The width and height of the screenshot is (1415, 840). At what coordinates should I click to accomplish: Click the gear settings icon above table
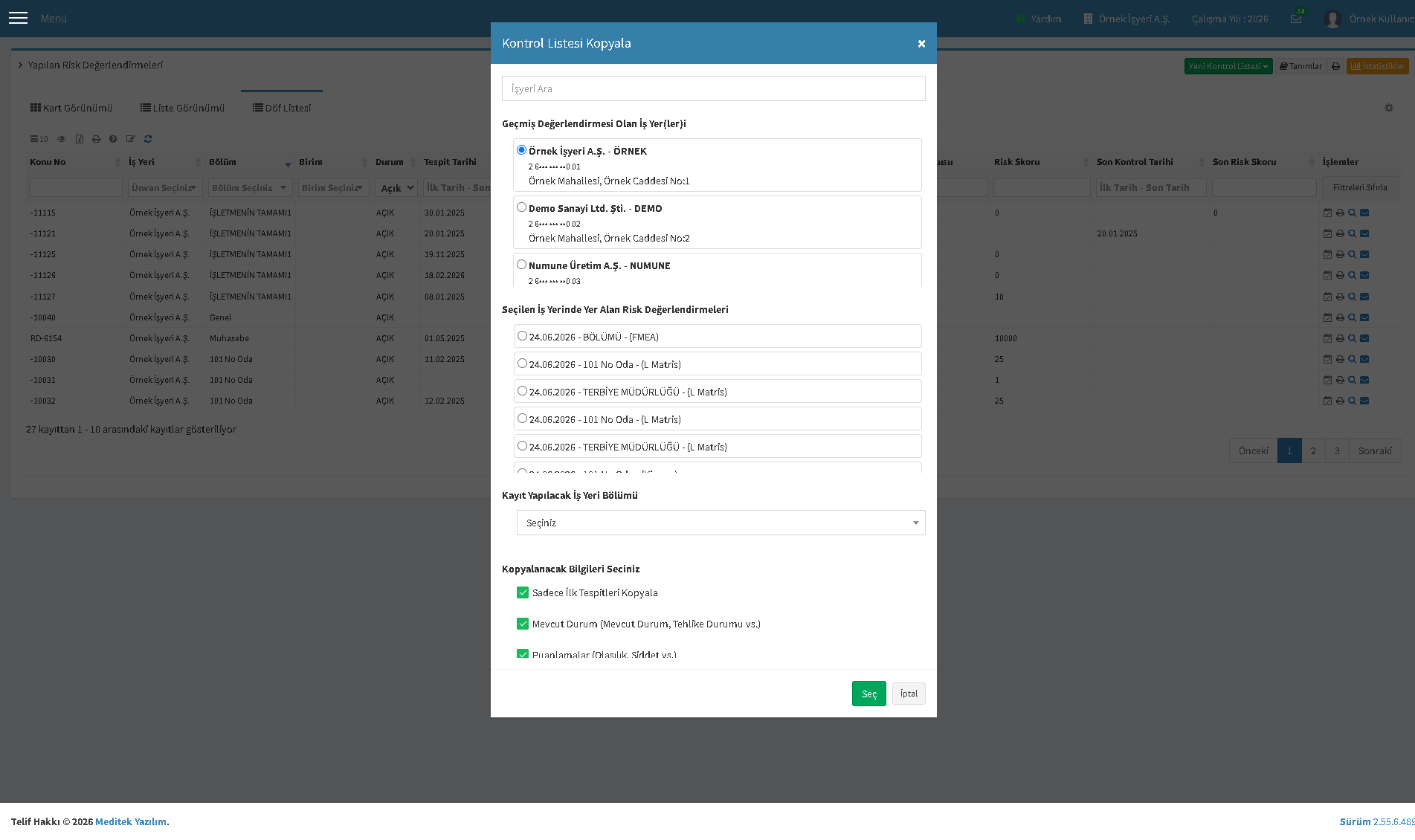click(1389, 108)
